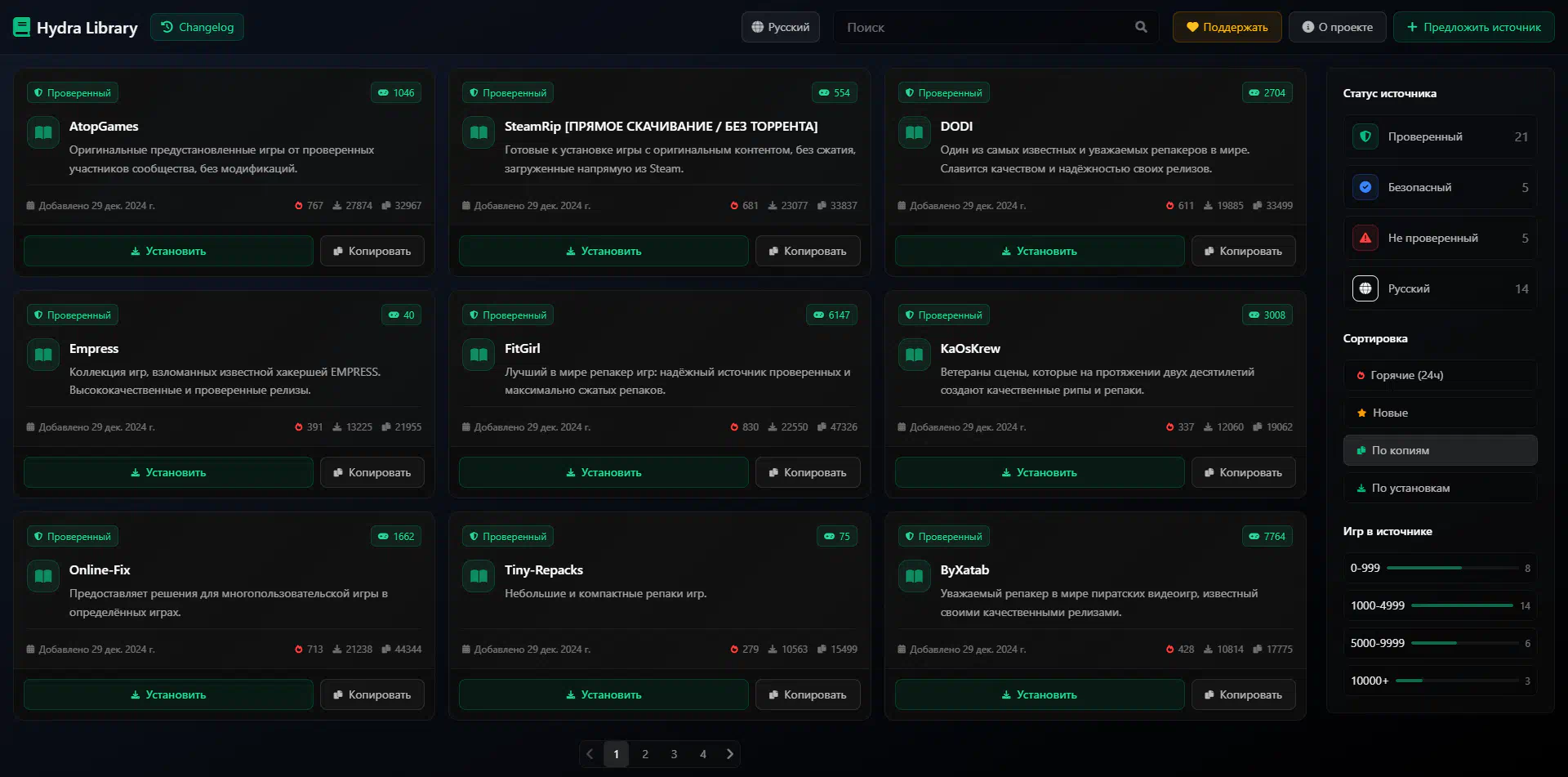Click the Empress book icon
This screenshot has height=777, width=1568.
point(43,355)
